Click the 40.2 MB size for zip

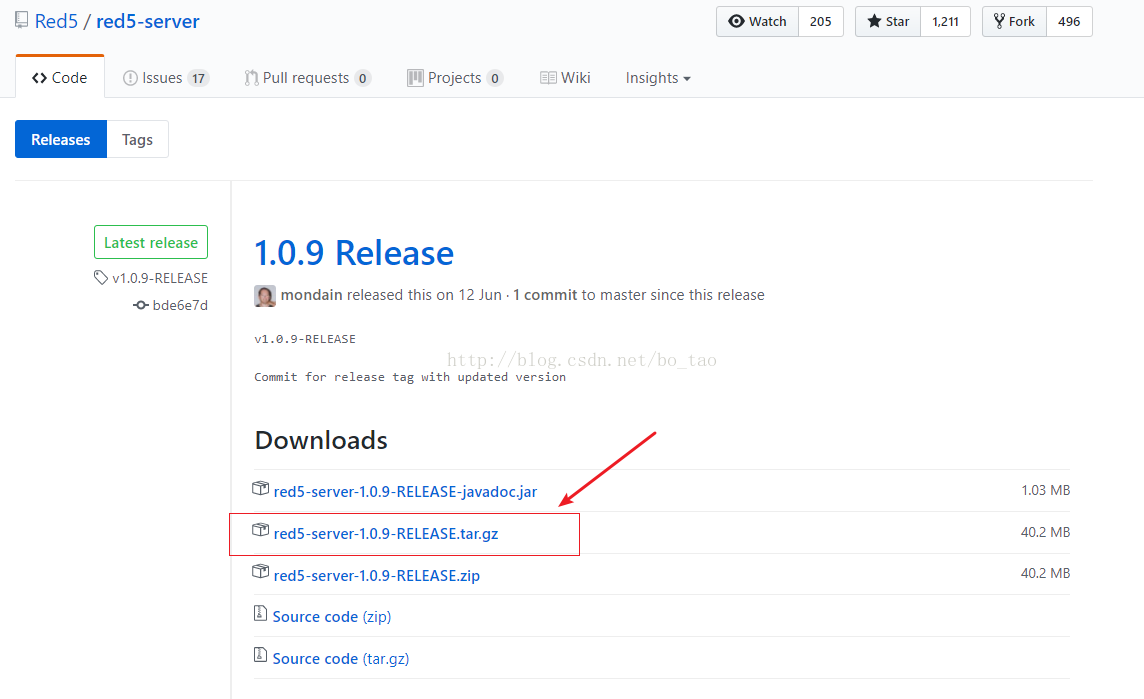pyautogui.click(x=1046, y=574)
